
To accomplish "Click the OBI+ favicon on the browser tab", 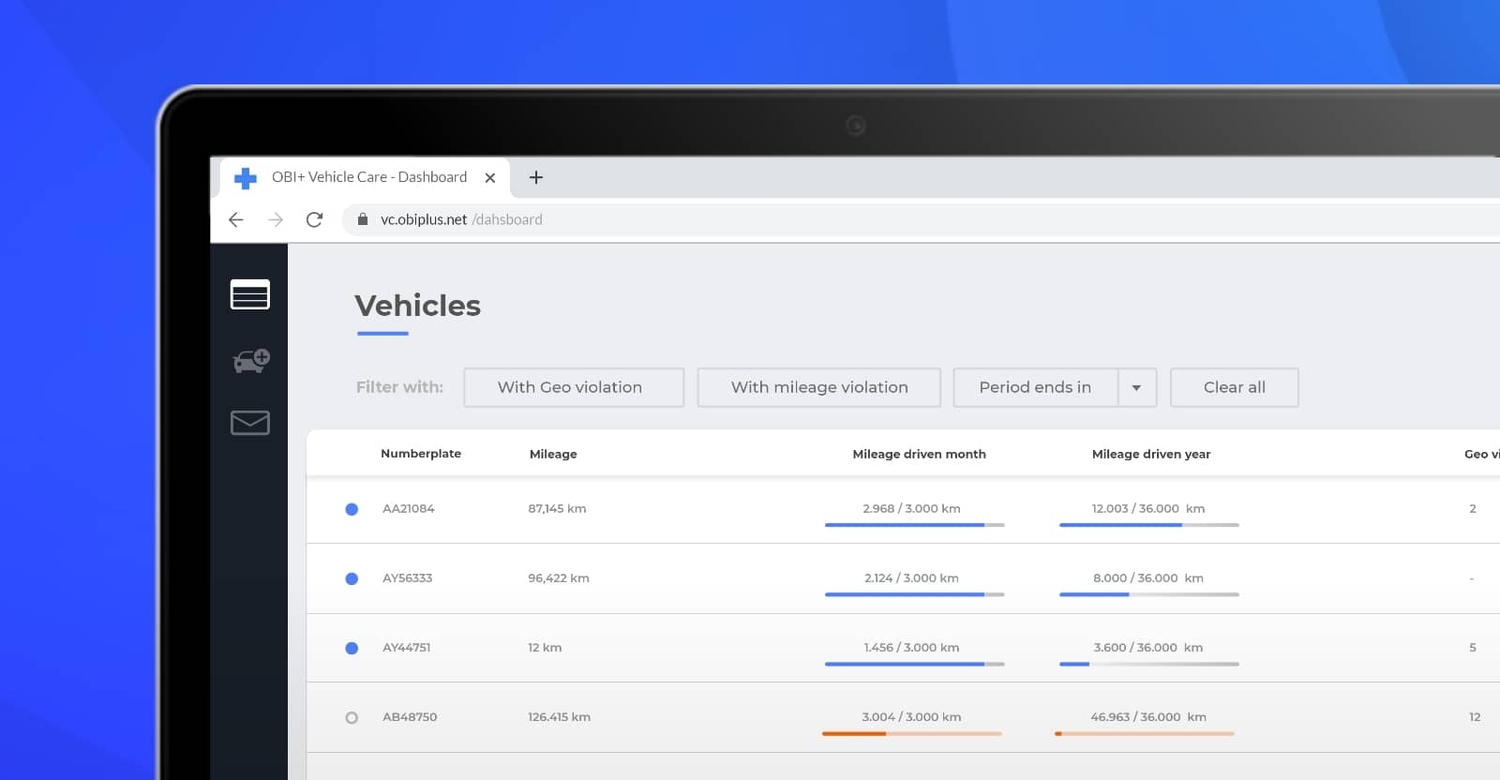I will pos(245,177).
